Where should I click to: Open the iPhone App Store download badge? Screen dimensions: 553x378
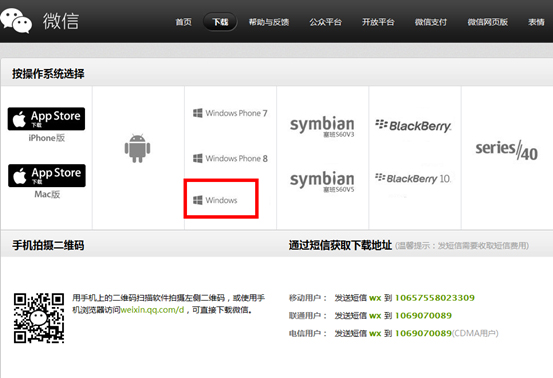46,119
